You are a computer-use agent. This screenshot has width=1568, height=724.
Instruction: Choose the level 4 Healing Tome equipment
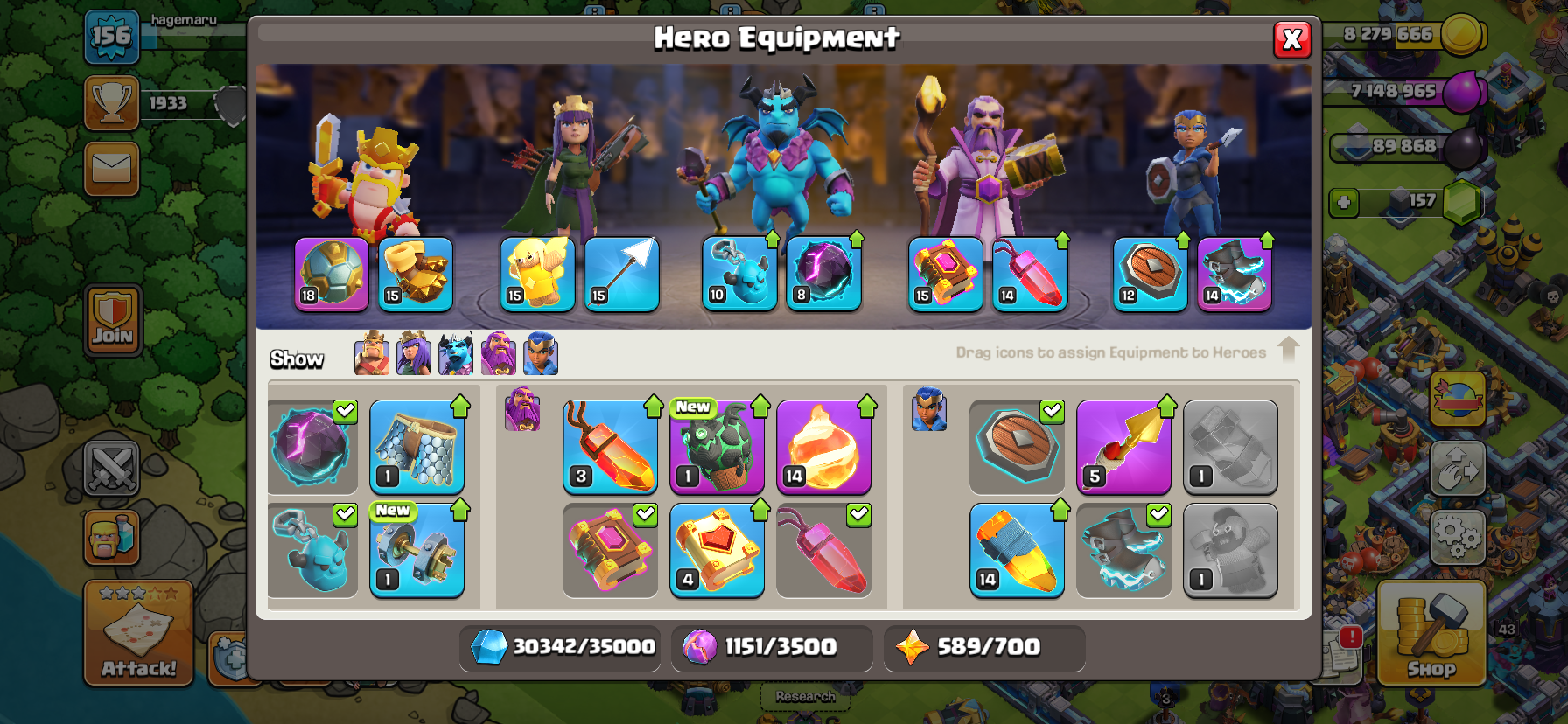717,551
